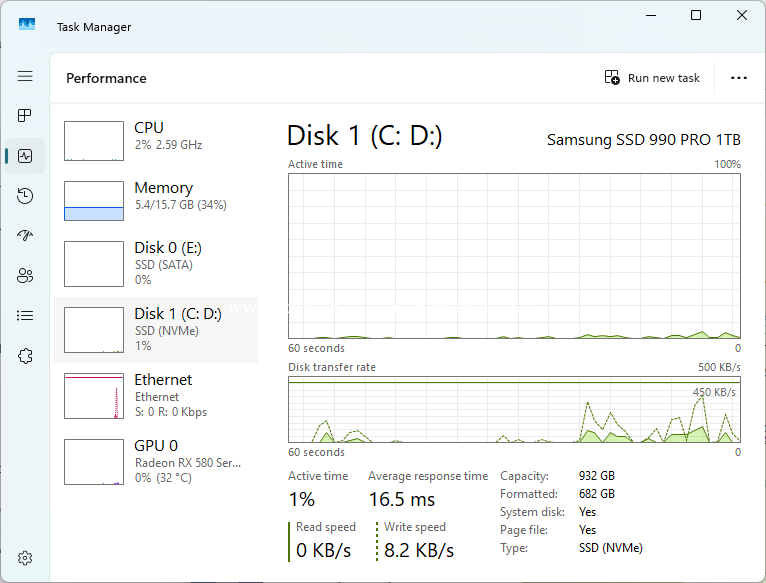Select GPU 0 Radeon RX 580 entry
Viewport: 766px width, 583px height.
click(156, 461)
